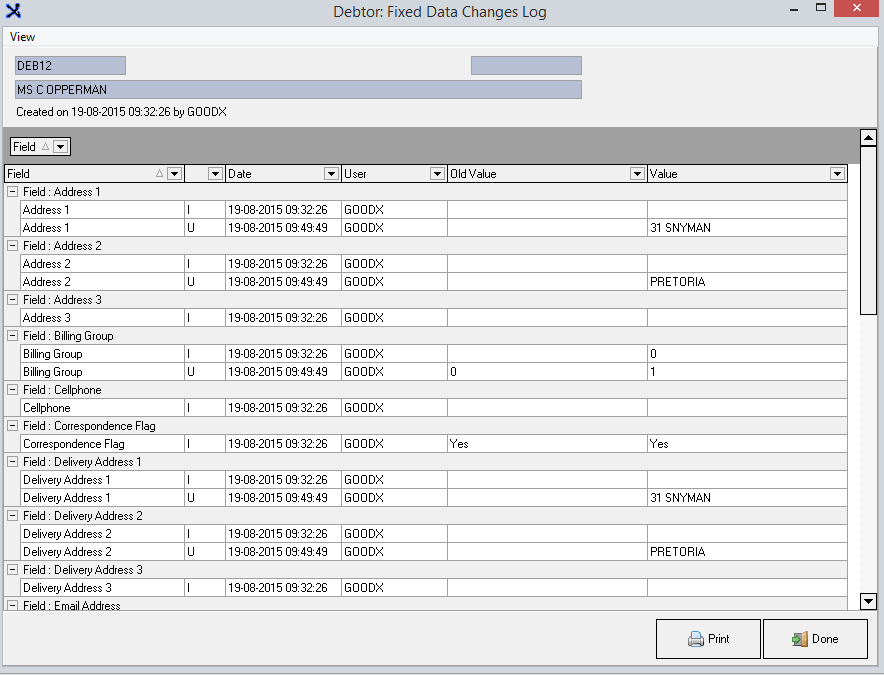This screenshot has height=675, width=884.
Task: Collapse the Field : Delivery Address 2 group
Action: point(12,516)
